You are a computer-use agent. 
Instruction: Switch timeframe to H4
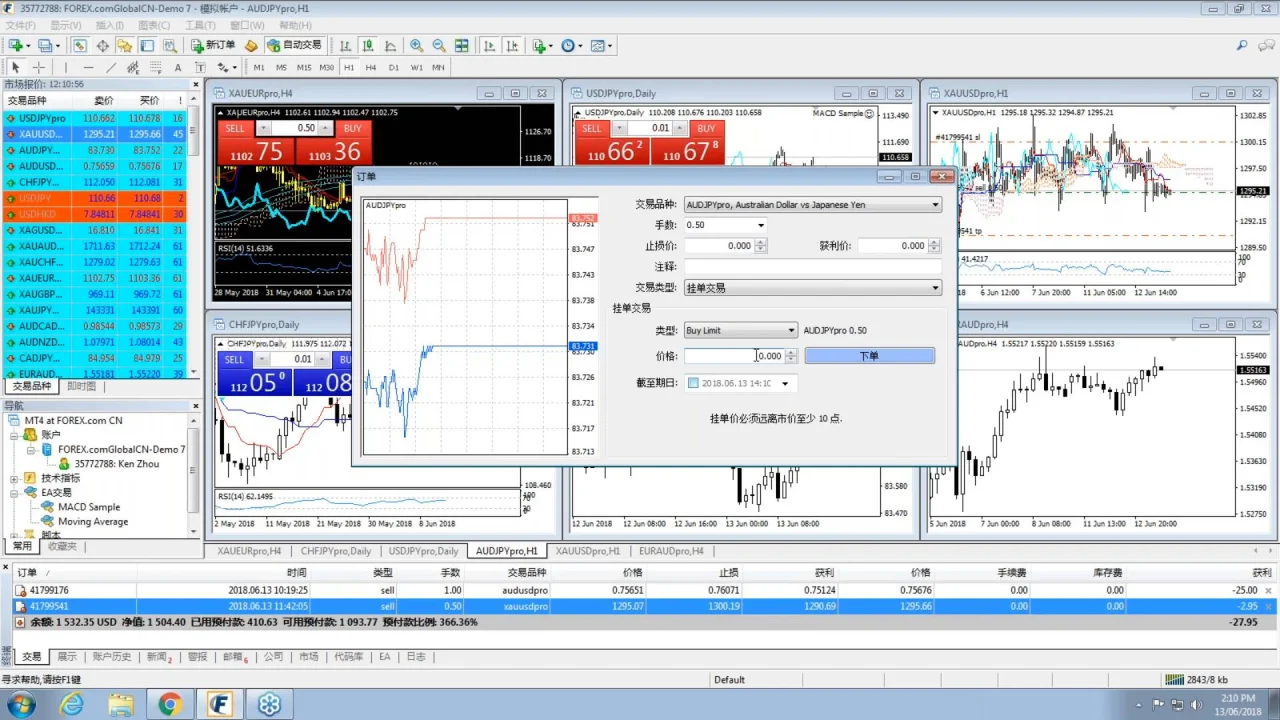coord(371,67)
